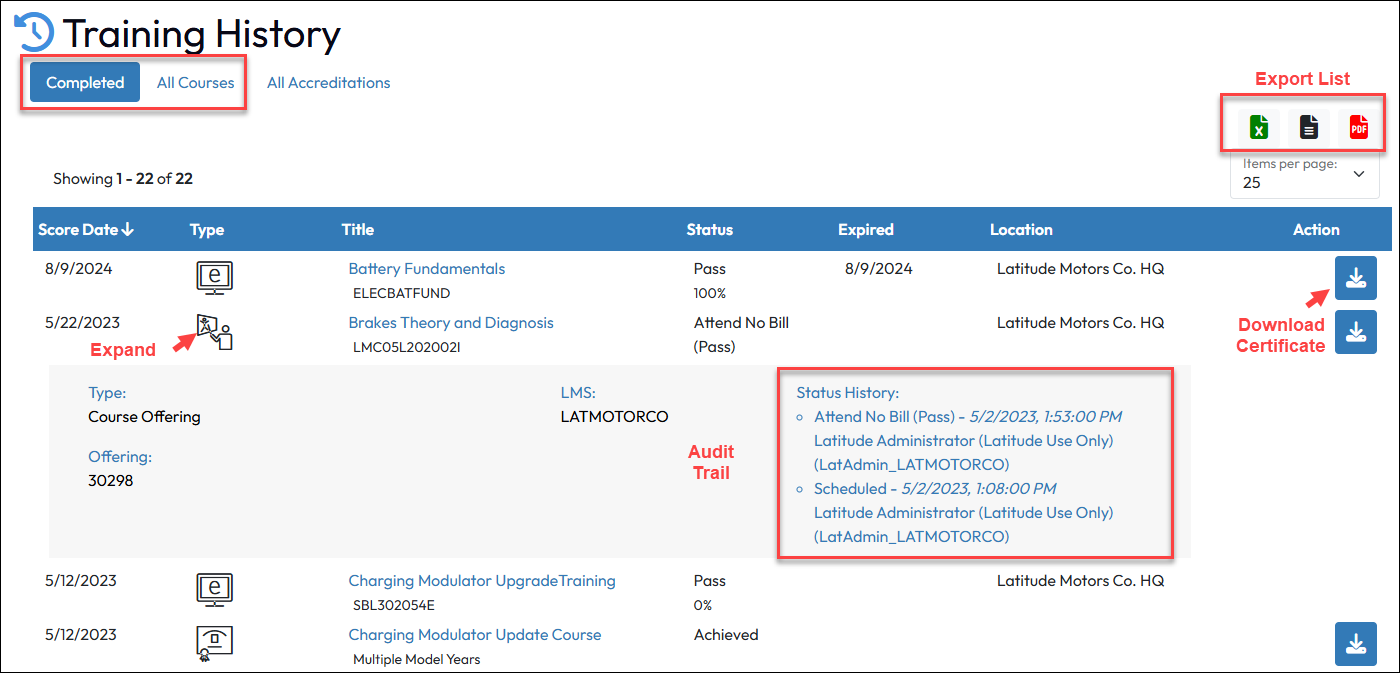Open the Battery Fundamentals course link

click(x=426, y=269)
